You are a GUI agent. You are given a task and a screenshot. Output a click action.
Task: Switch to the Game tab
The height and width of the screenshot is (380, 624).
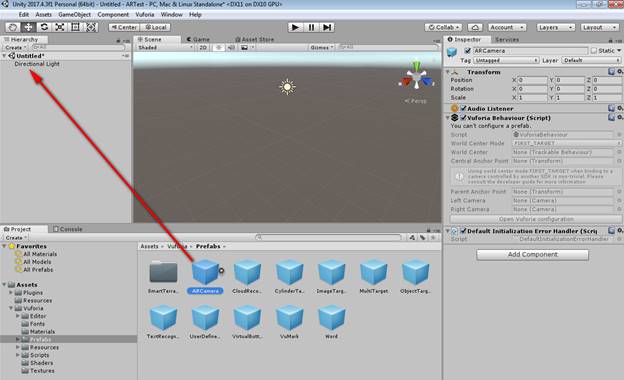[x=198, y=39]
